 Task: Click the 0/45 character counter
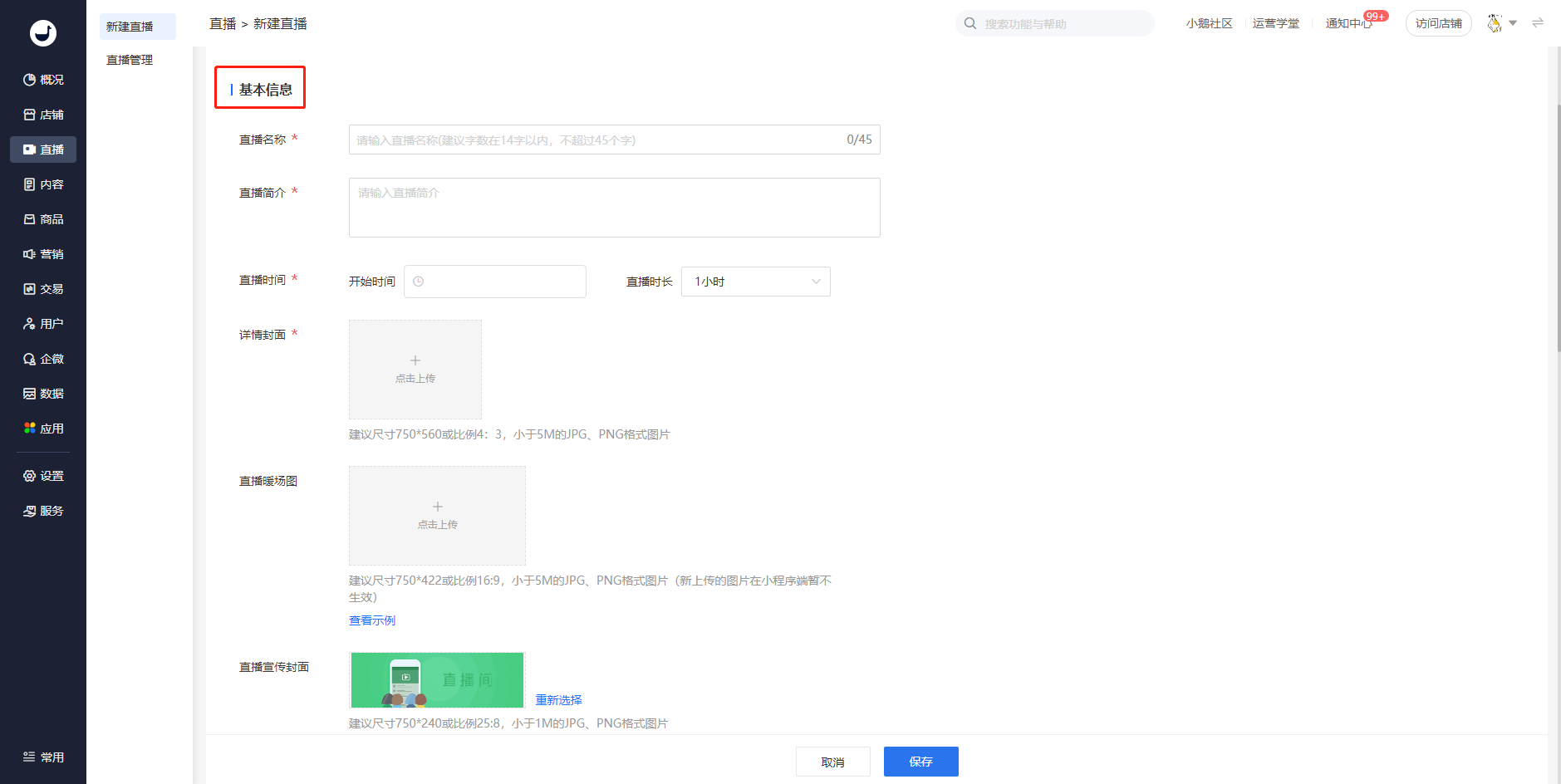click(x=859, y=140)
